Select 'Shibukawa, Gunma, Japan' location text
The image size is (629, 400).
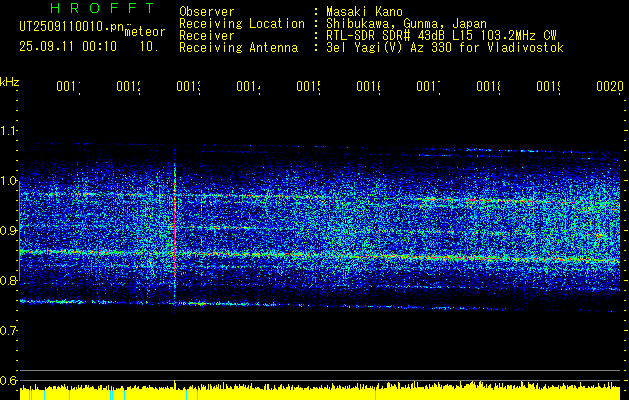tap(406, 24)
